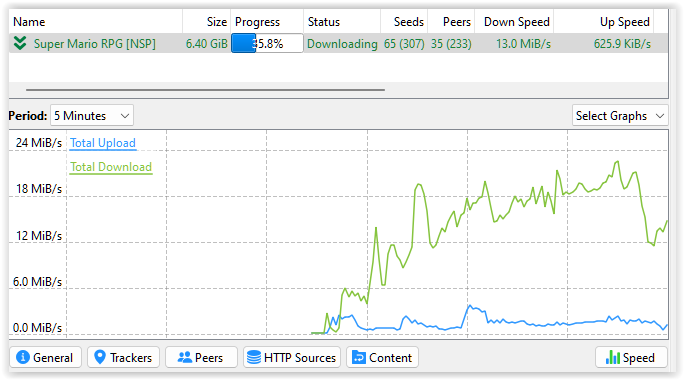
Task: Switch to the Trackers tab
Action: [123, 357]
